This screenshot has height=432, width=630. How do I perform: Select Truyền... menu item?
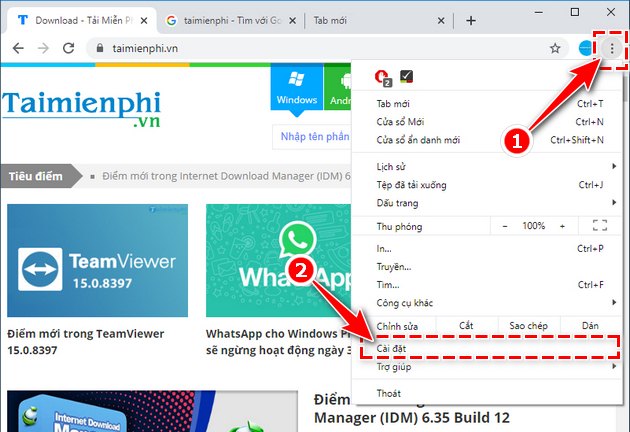click(487, 267)
